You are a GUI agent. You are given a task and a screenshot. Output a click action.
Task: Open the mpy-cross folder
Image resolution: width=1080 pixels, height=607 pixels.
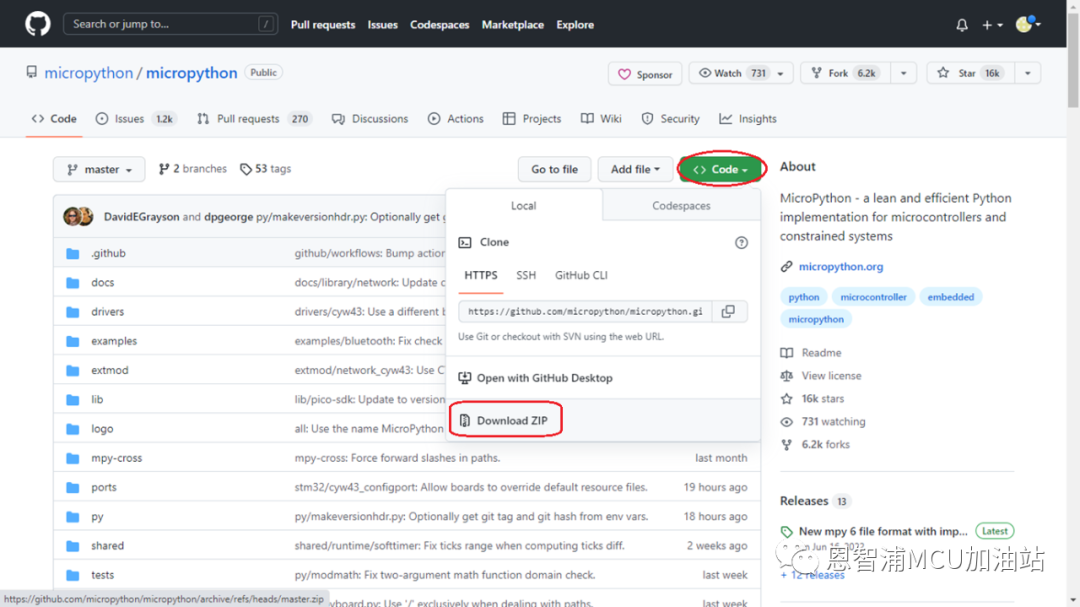(x=116, y=458)
